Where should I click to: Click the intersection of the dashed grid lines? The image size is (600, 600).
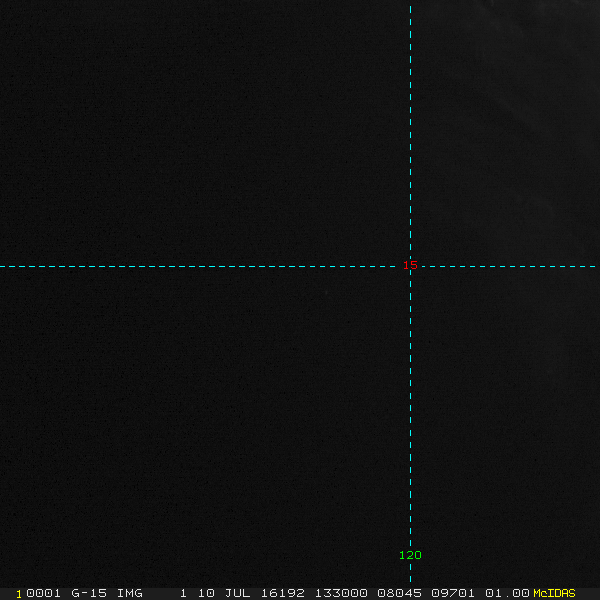[410, 267]
